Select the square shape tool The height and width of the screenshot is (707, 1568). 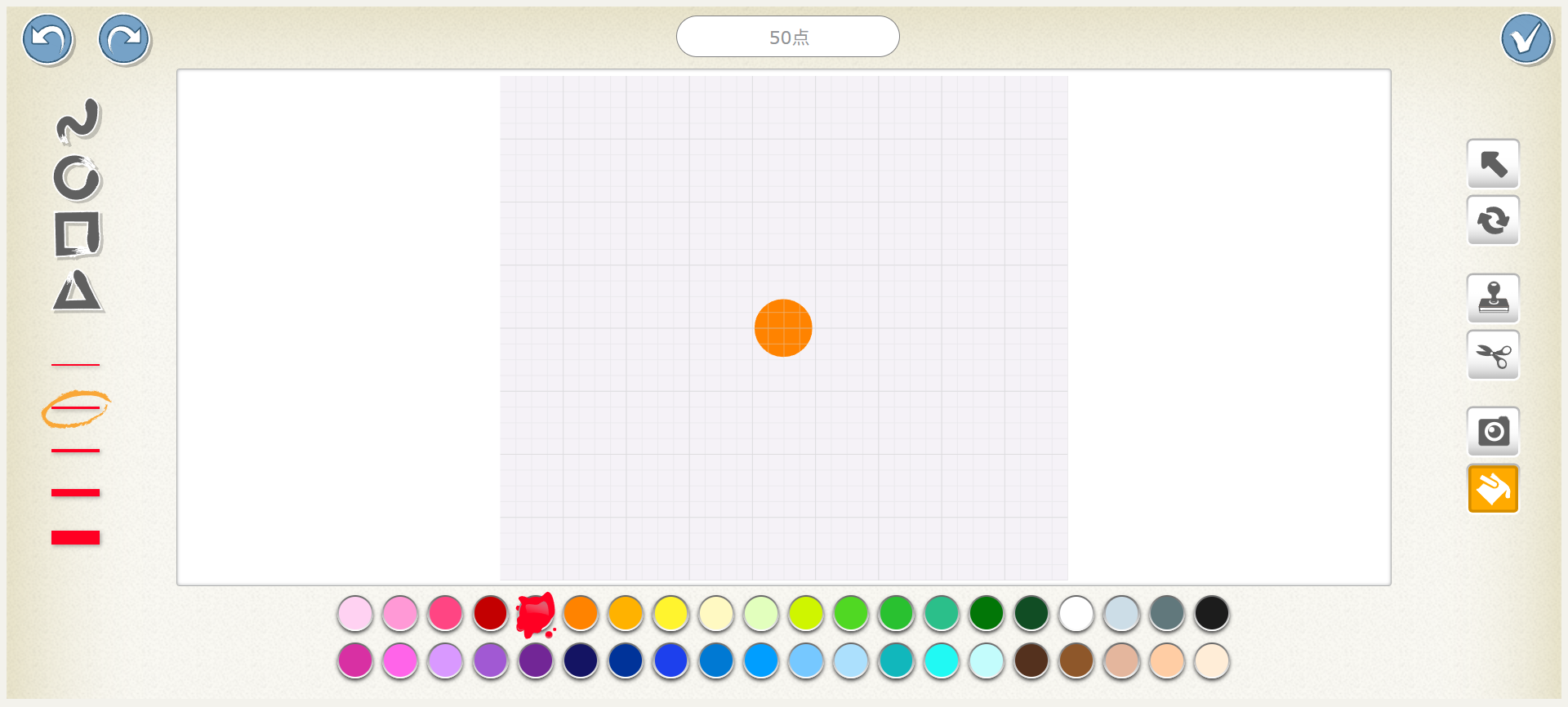pyautogui.click(x=78, y=234)
